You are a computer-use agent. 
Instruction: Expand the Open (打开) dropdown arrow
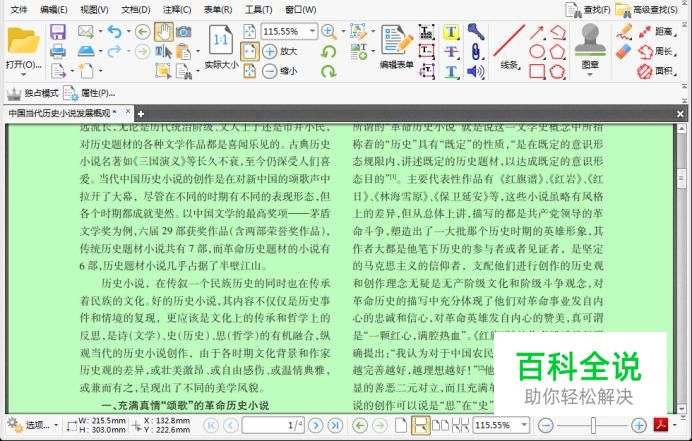point(23,75)
